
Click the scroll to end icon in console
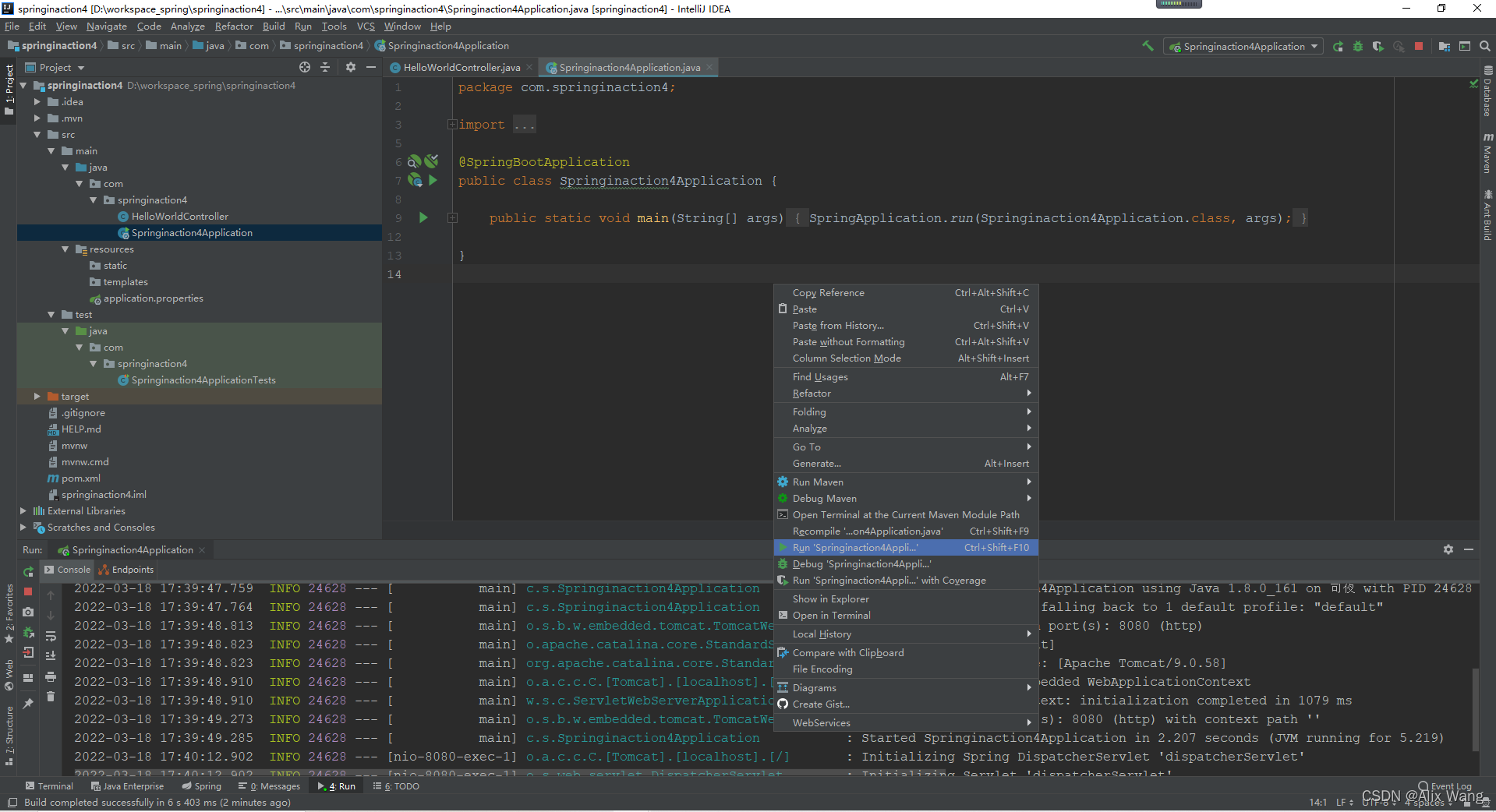[x=51, y=655]
